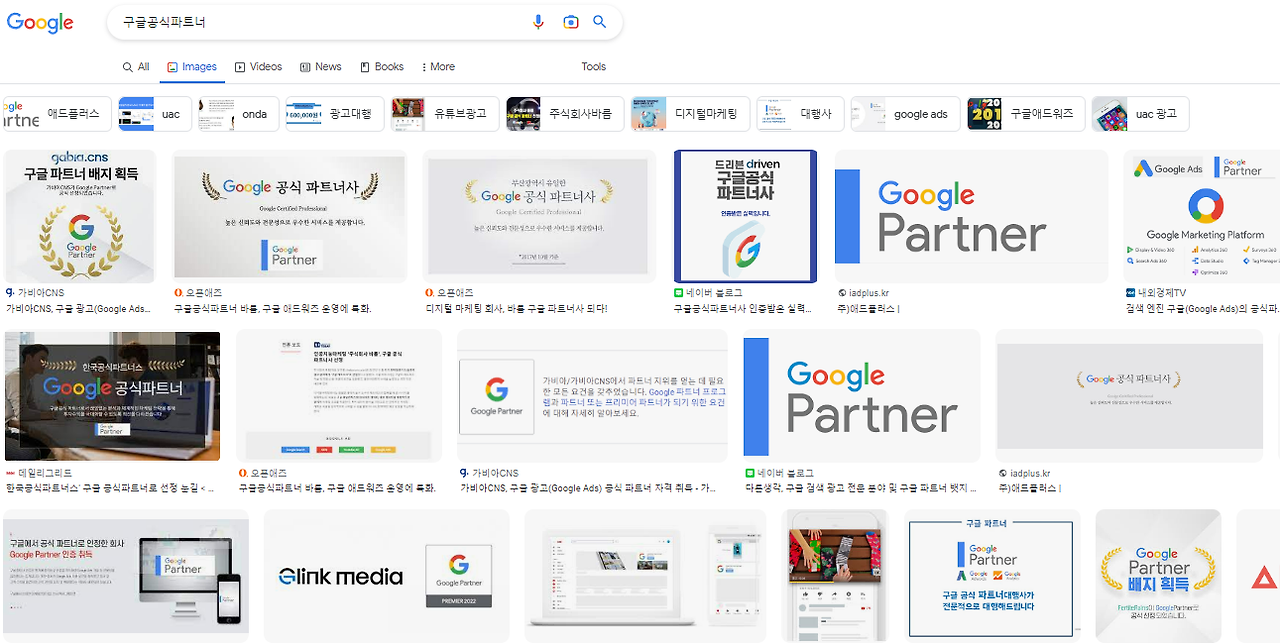
Task: Switch to the Videos tab
Action: click(258, 67)
